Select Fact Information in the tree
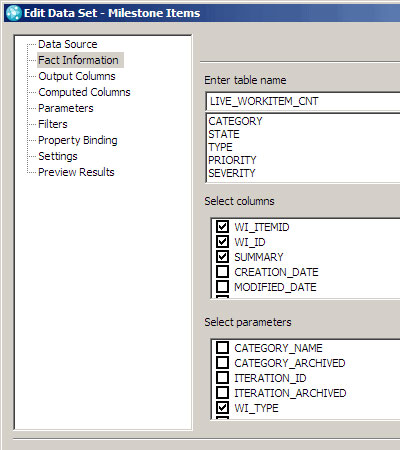This screenshot has width=400, height=450. 78,60
